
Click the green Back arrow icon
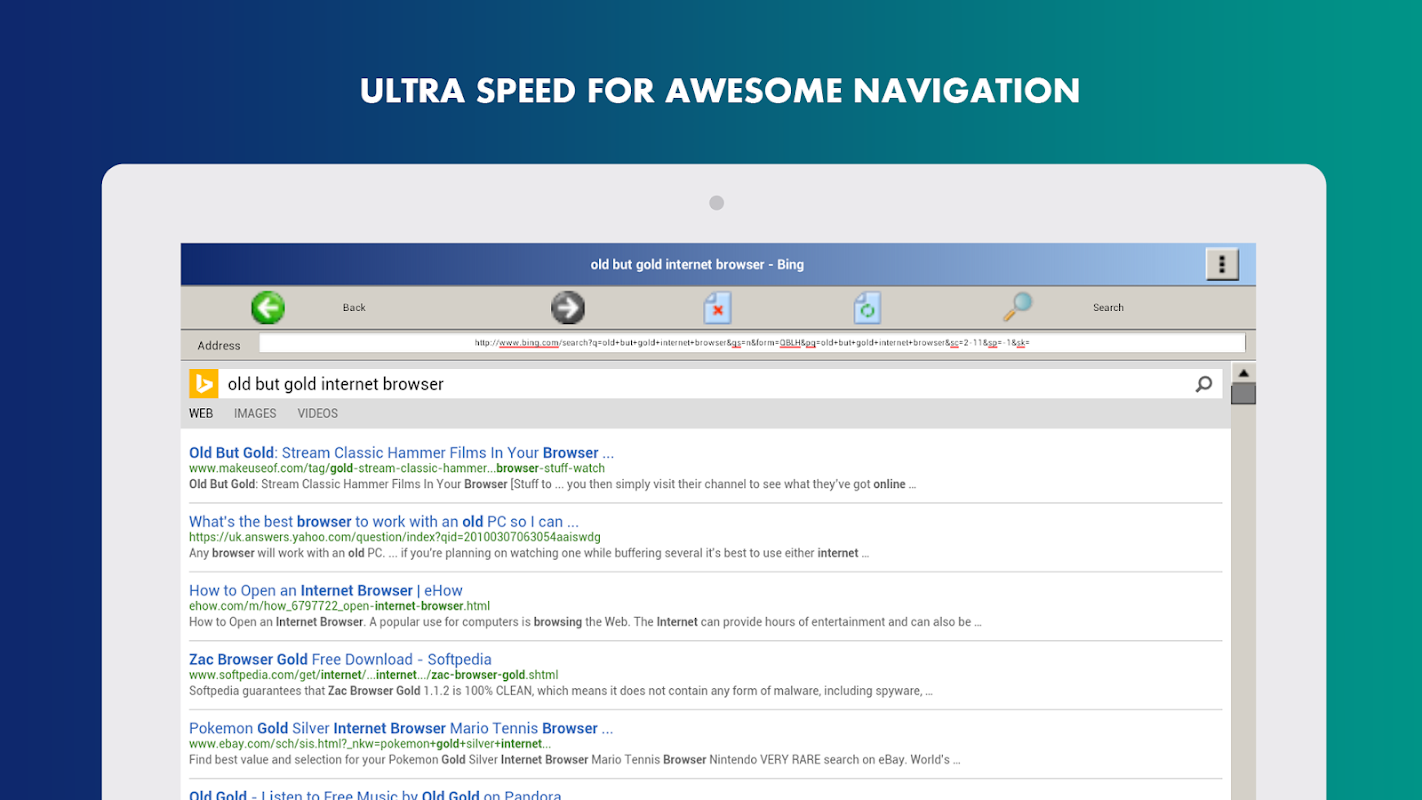(268, 307)
